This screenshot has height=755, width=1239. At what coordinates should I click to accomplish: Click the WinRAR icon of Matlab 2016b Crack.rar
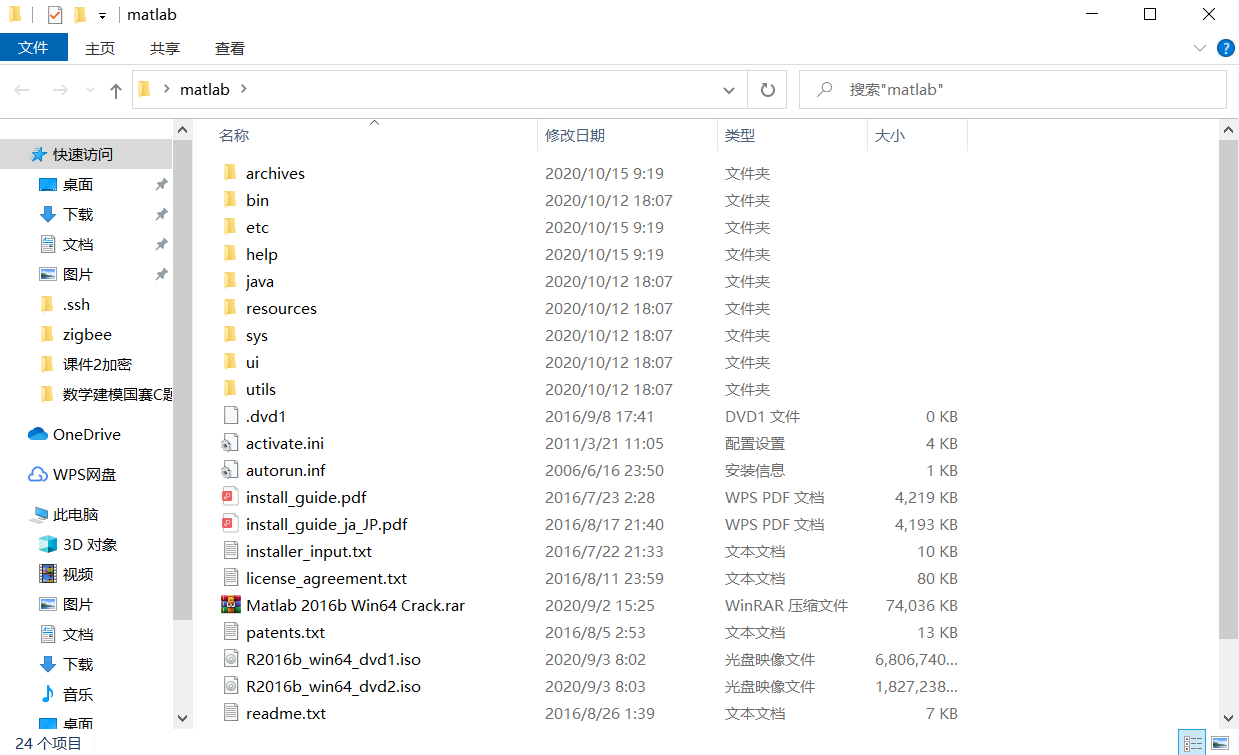pyautogui.click(x=230, y=605)
